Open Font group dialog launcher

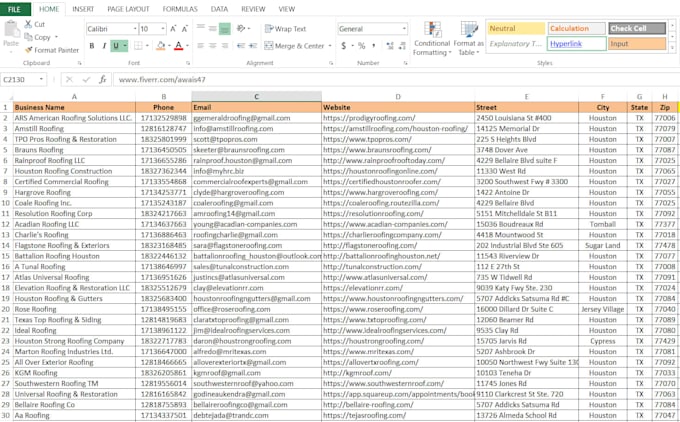(x=188, y=63)
